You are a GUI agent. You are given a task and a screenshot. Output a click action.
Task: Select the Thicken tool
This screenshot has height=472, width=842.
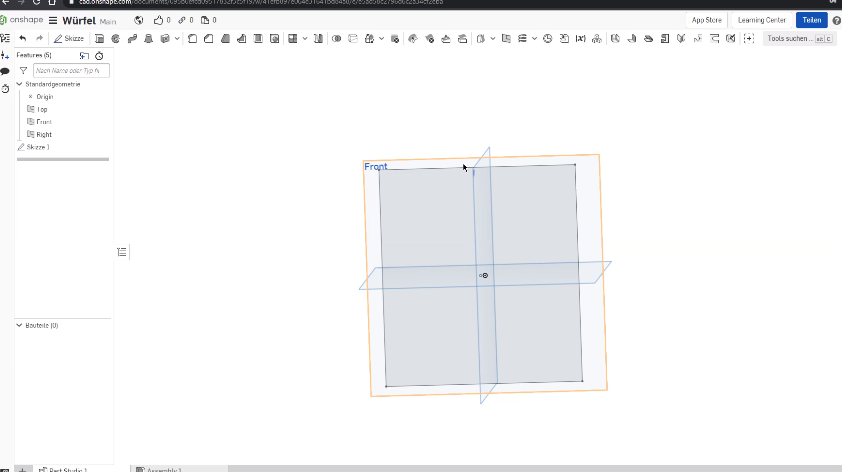tap(165, 38)
